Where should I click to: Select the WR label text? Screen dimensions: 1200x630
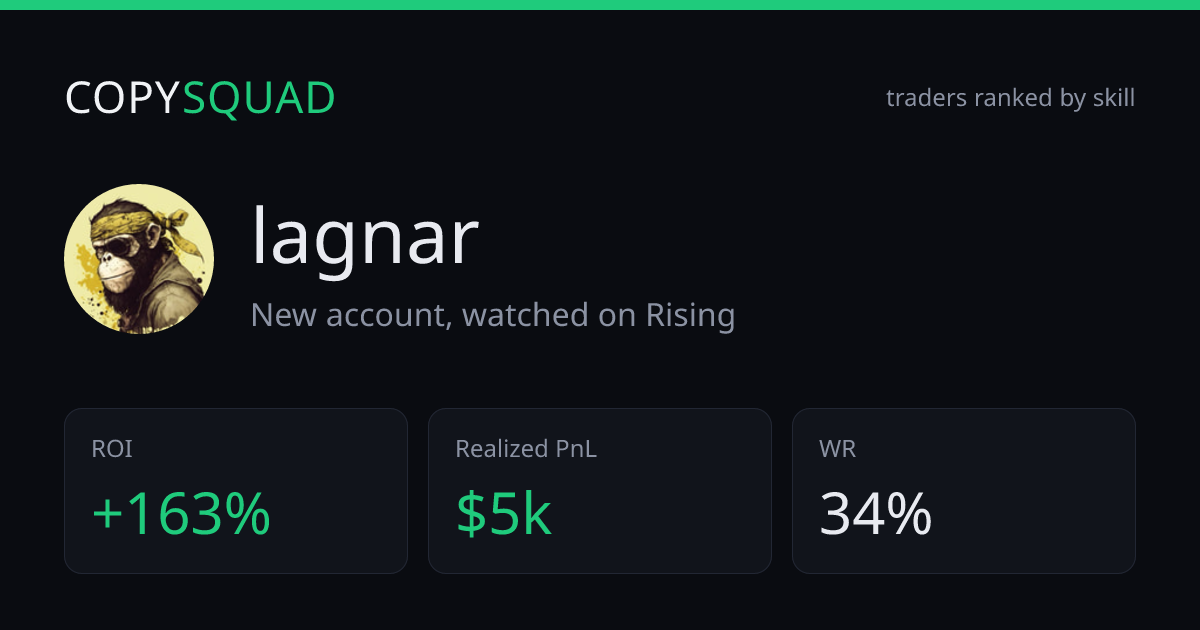[x=838, y=450]
